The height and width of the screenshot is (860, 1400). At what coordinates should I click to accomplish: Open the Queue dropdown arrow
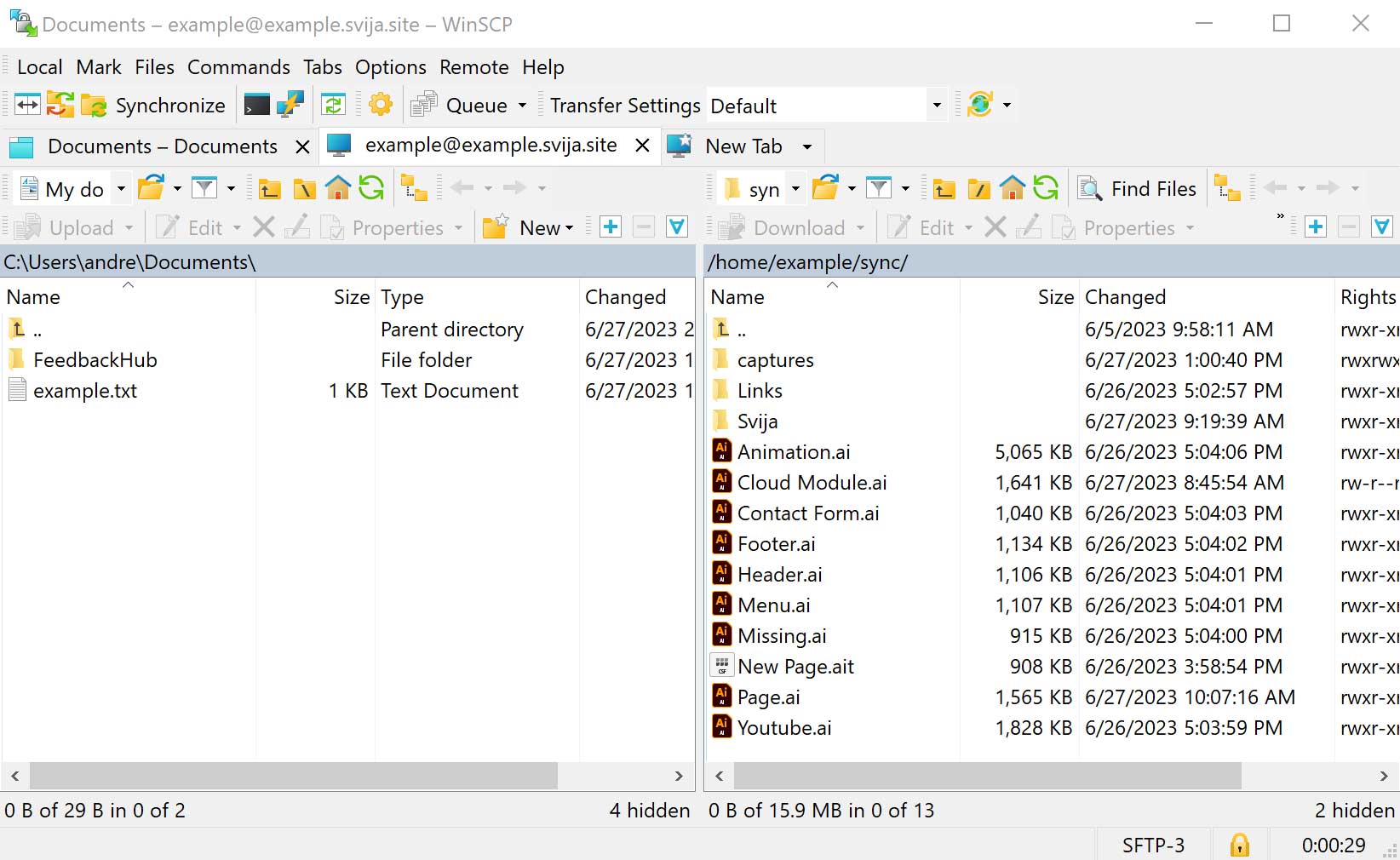[522, 106]
